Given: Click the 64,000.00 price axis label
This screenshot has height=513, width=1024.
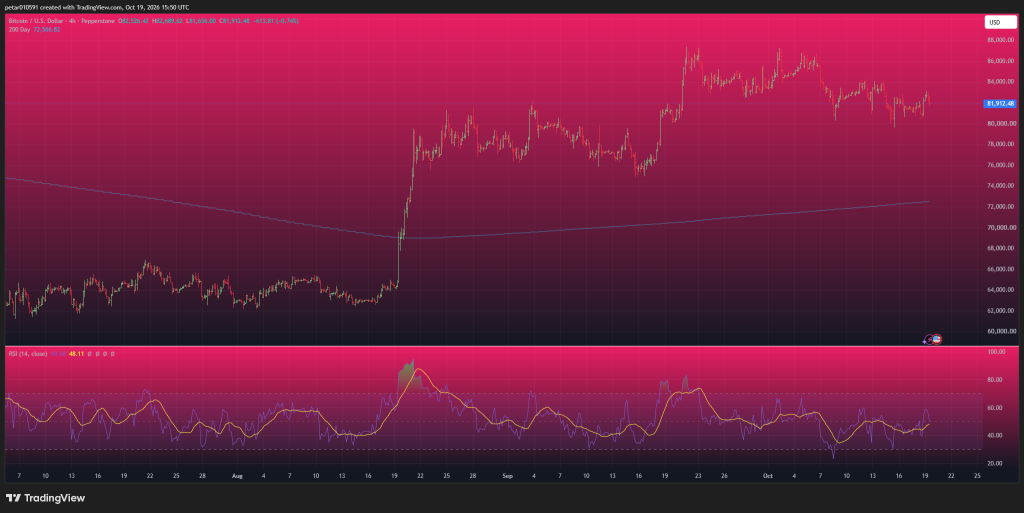Looking at the screenshot, I should (1001, 290).
